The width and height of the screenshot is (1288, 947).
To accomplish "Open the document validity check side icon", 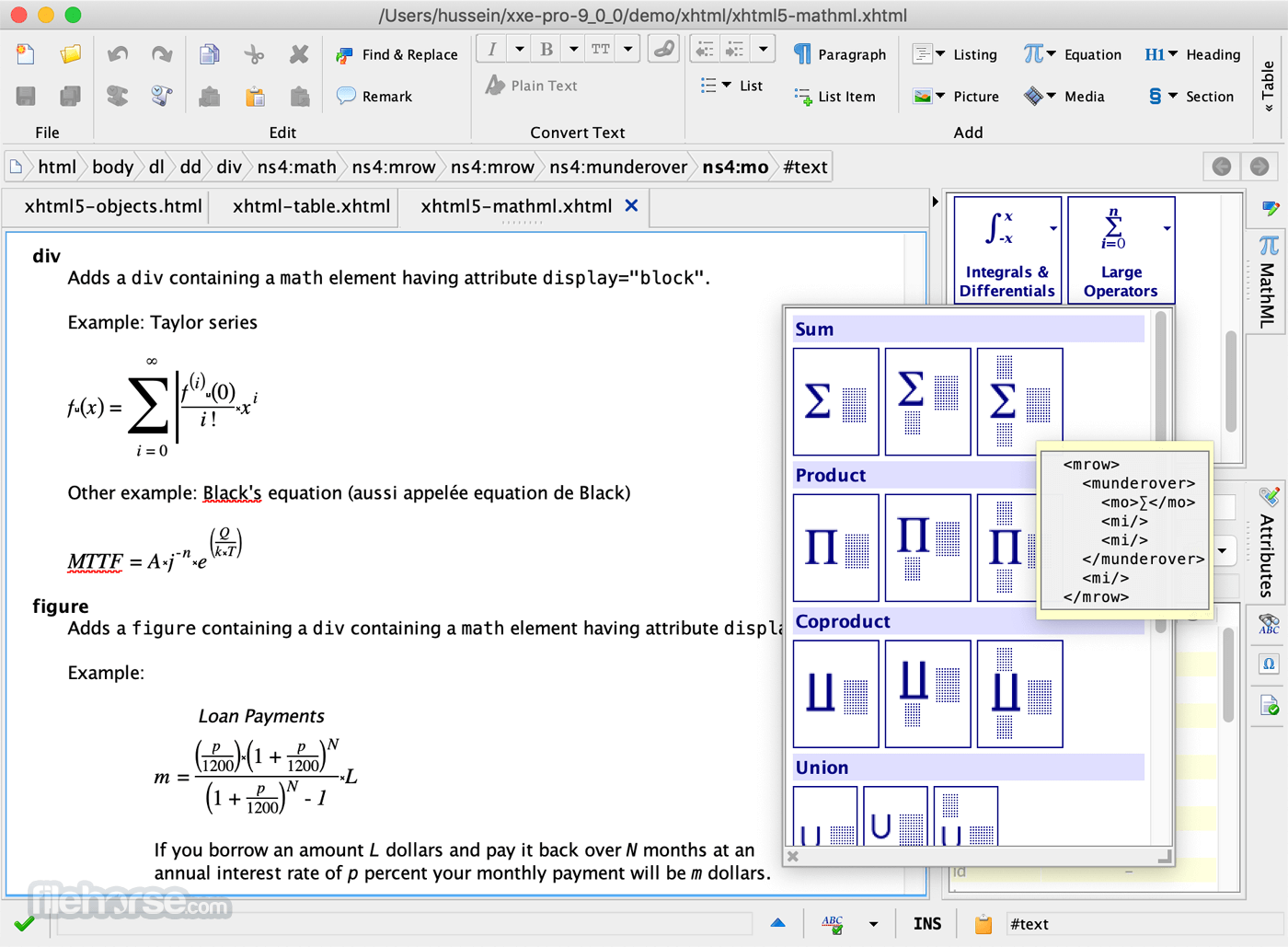I will pyautogui.click(x=1269, y=705).
